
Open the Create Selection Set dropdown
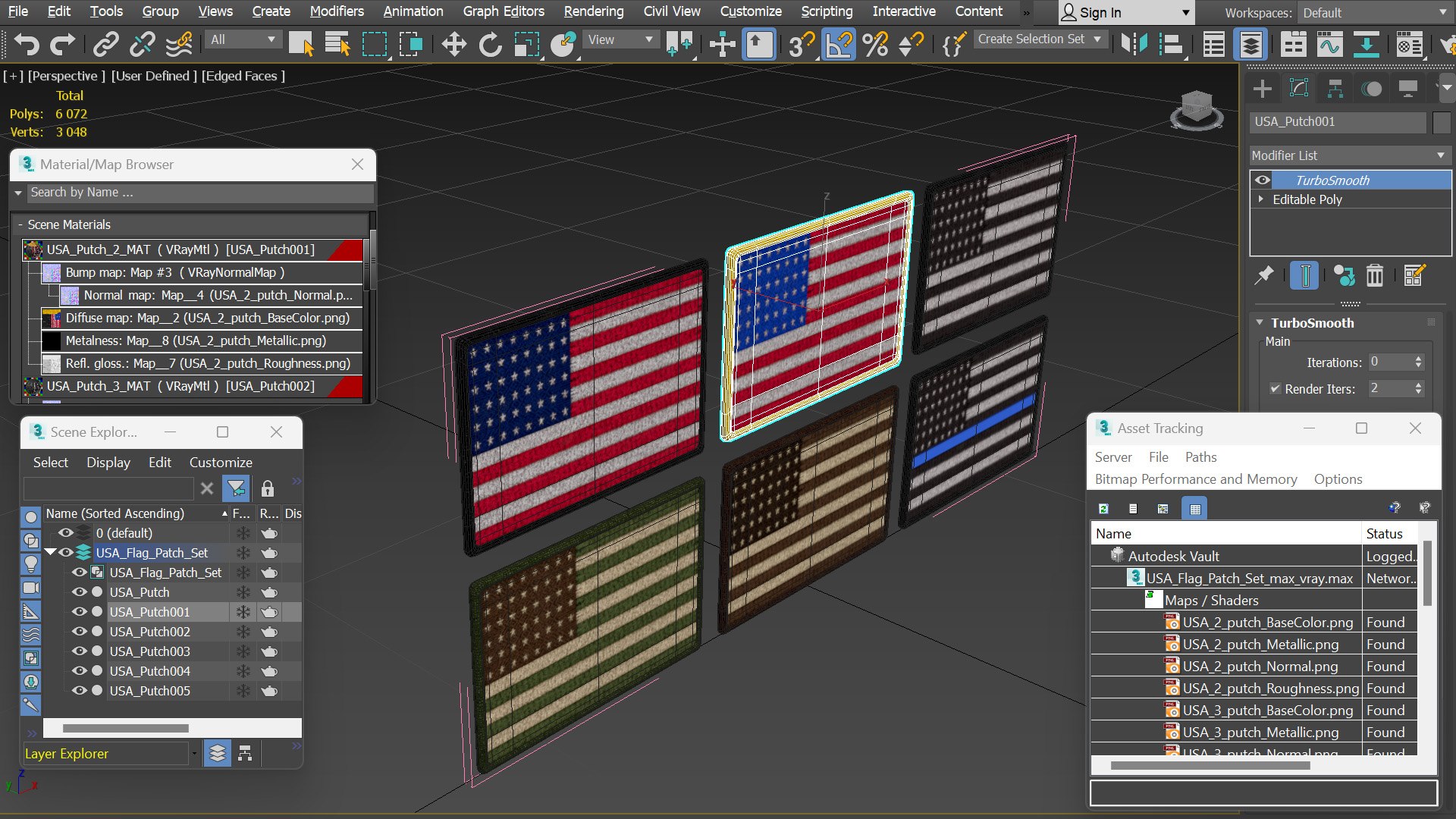(1039, 39)
